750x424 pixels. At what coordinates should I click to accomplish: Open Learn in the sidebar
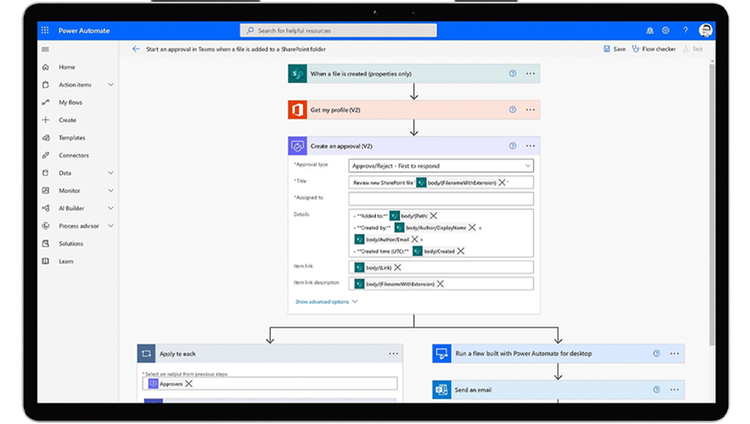click(66, 261)
